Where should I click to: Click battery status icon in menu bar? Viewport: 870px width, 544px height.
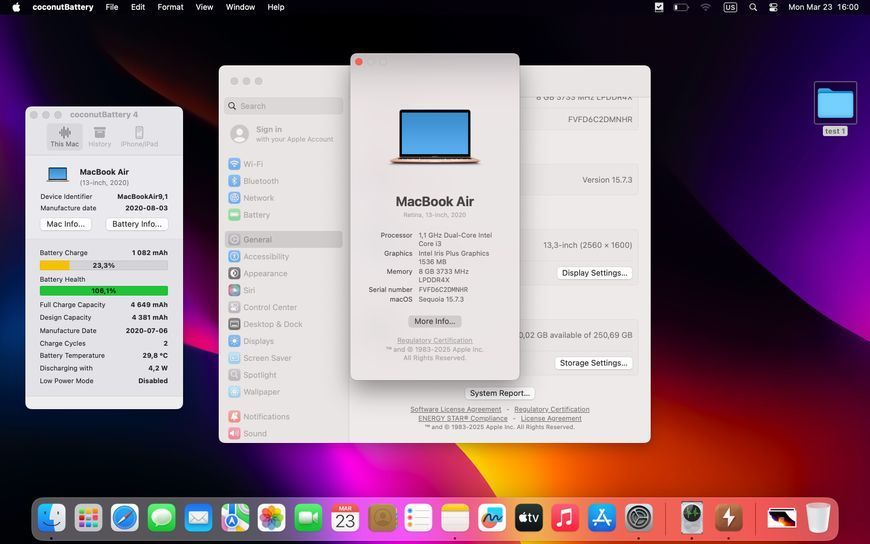coord(681,7)
